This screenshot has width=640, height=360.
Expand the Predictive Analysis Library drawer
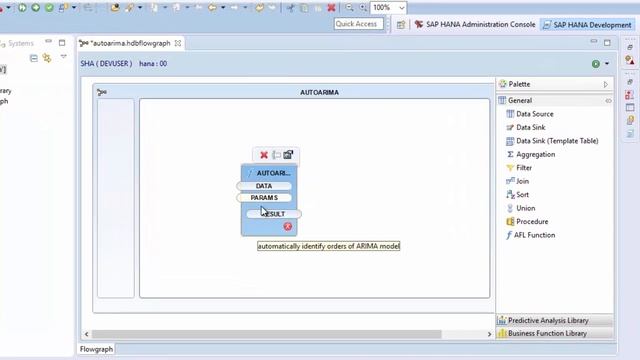[x=555, y=320]
